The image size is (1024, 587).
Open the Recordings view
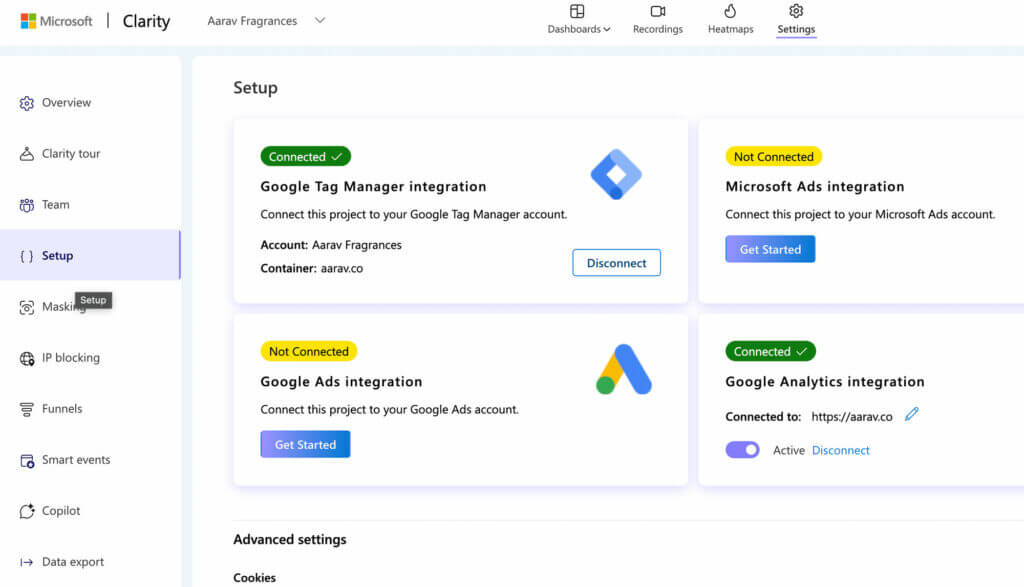coord(657,20)
